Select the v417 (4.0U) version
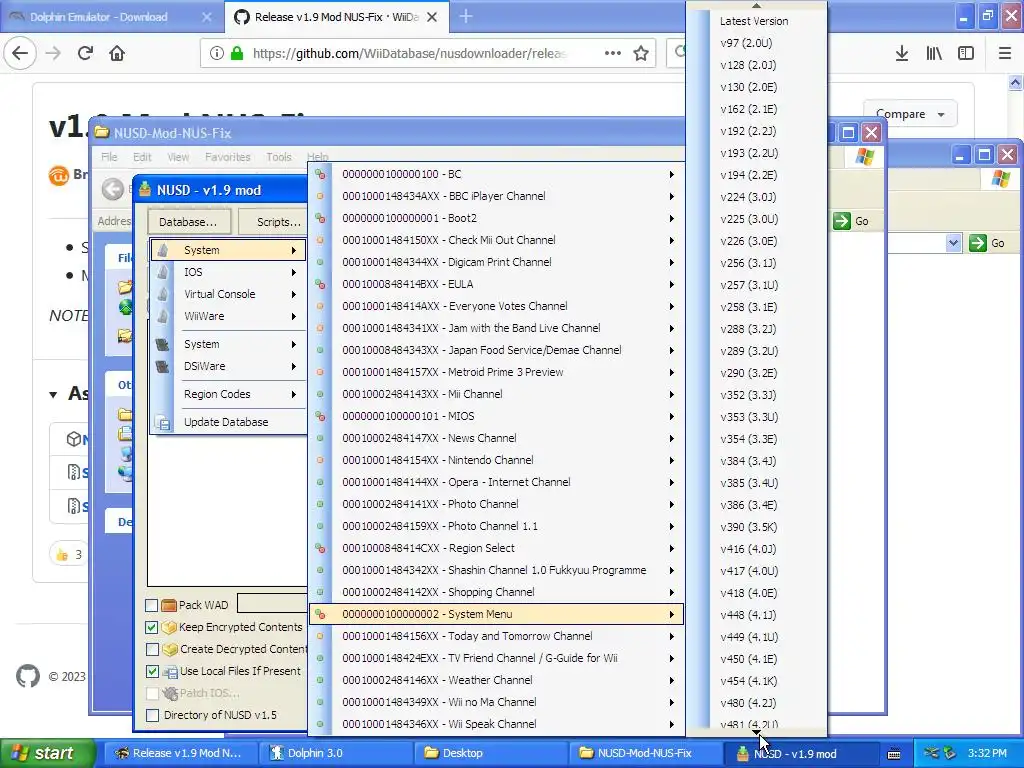 749,571
